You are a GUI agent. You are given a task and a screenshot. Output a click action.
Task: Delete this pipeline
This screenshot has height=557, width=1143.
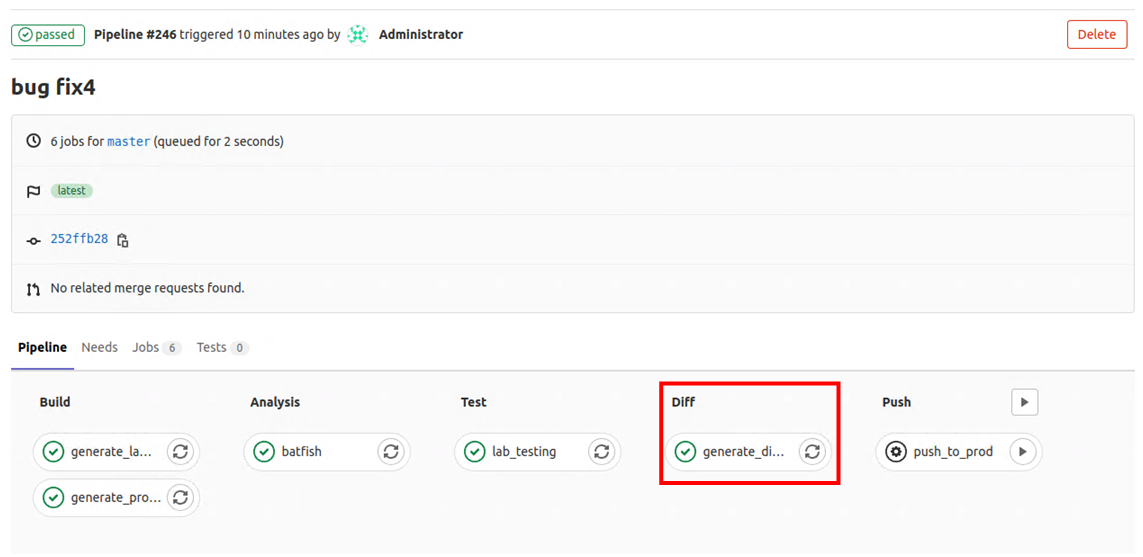click(x=1096, y=35)
